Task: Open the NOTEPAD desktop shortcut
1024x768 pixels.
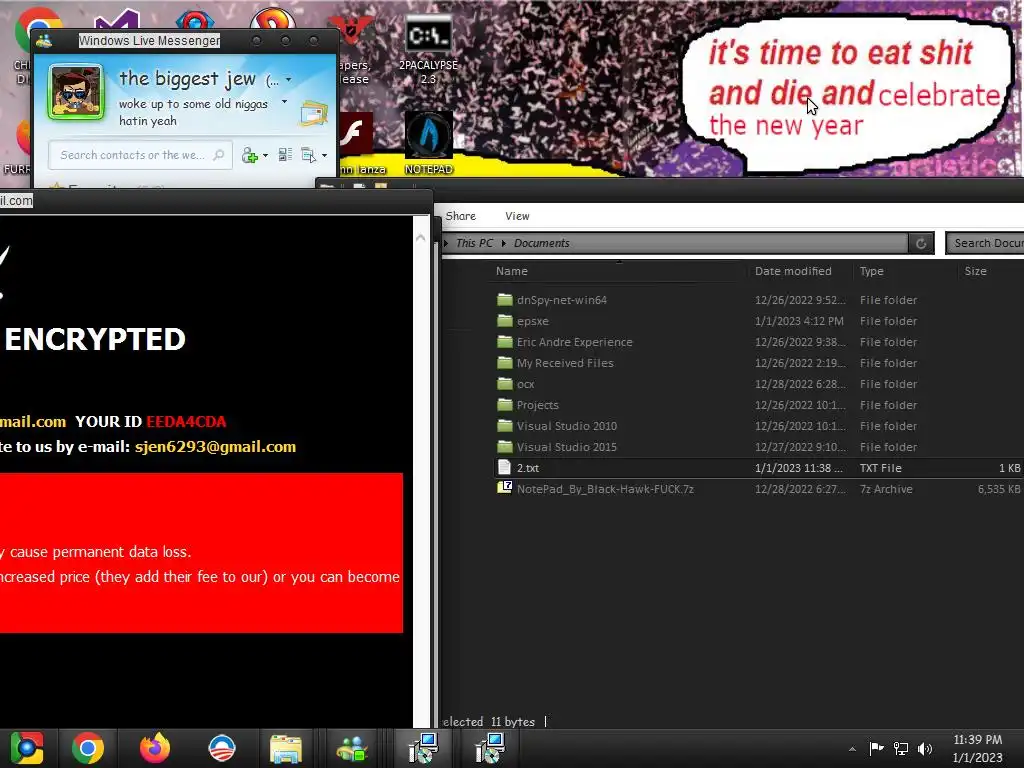Action: pyautogui.click(x=428, y=142)
